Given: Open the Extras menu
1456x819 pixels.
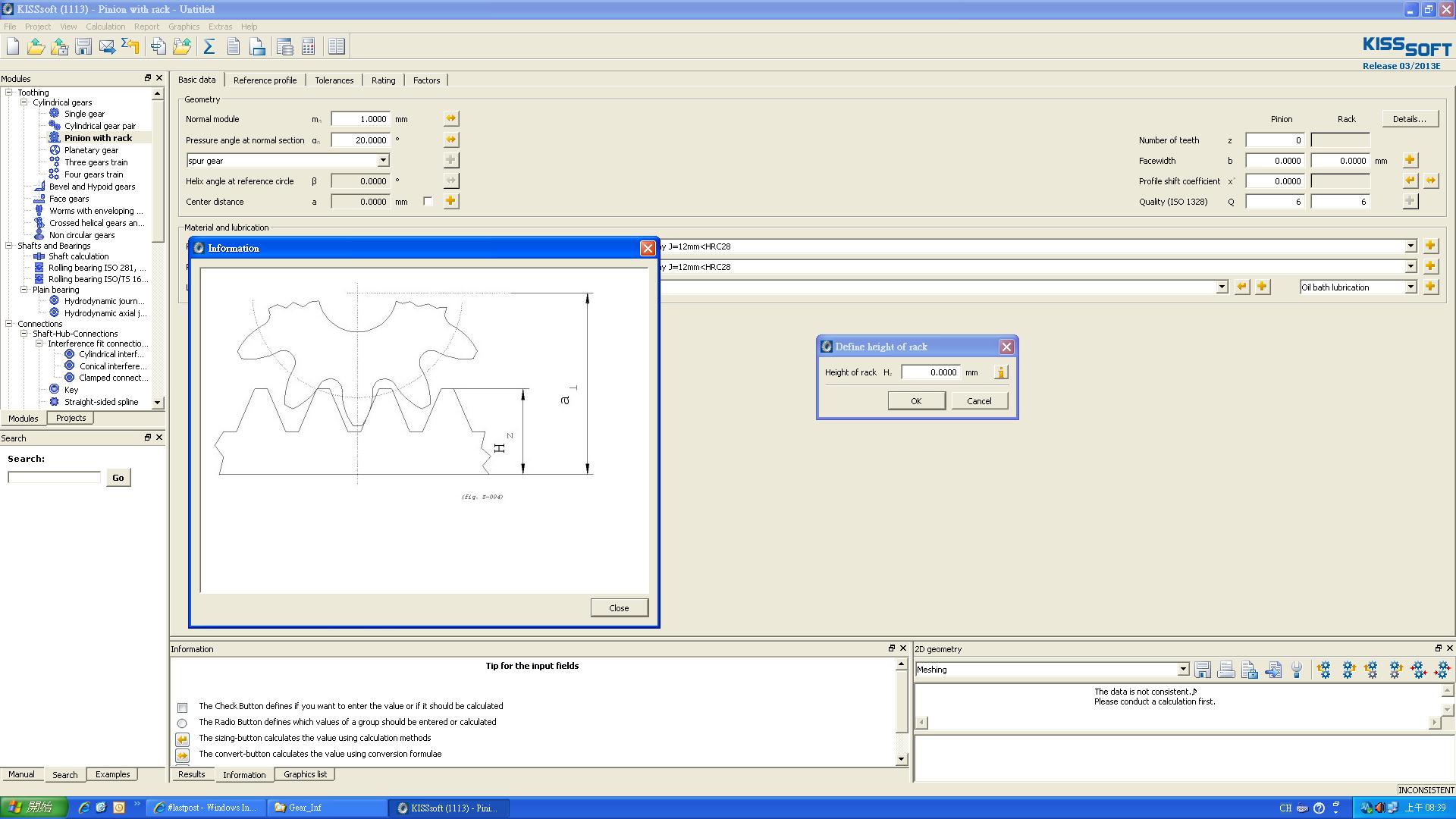Looking at the screenshot, I should pos(220,27).
